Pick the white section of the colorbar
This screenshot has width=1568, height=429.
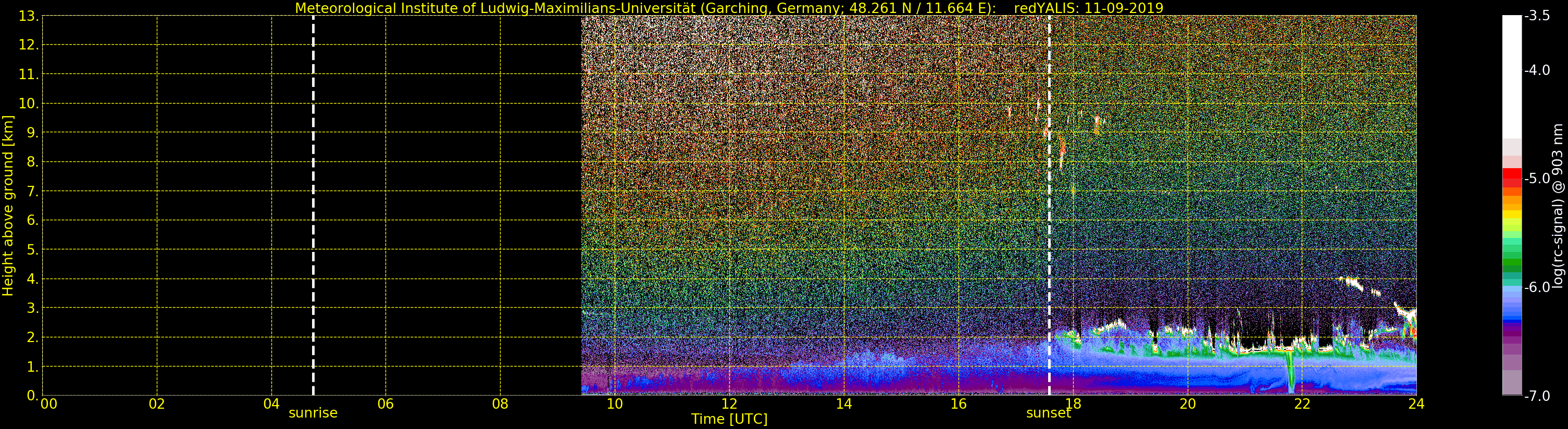coord(1512,77)
